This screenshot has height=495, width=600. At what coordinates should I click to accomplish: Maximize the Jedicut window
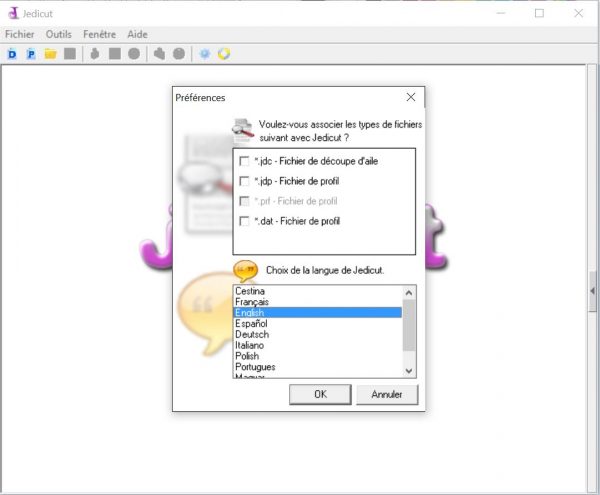point(539,13)
